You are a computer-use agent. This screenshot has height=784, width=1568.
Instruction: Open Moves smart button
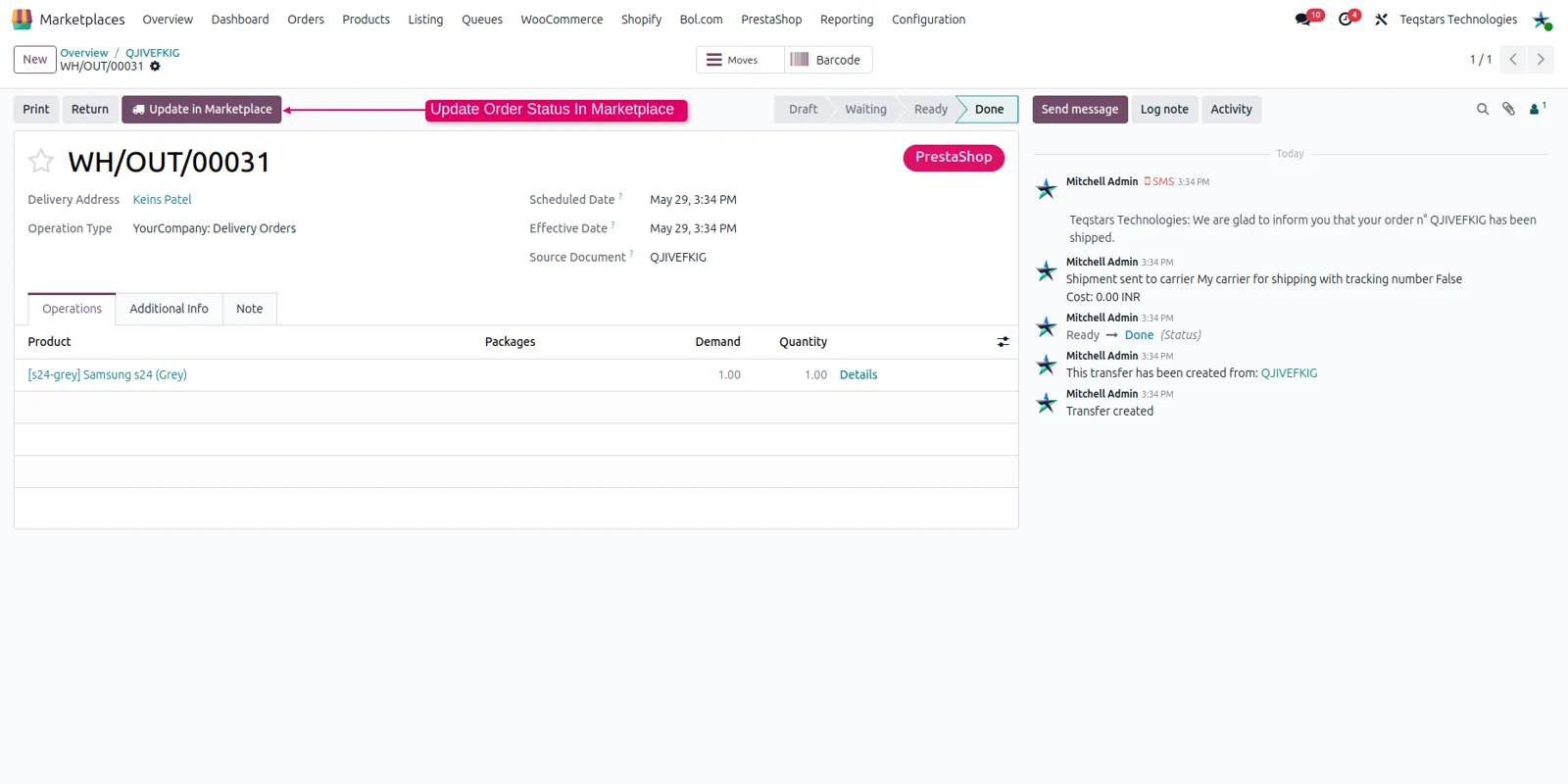point(740,60)
